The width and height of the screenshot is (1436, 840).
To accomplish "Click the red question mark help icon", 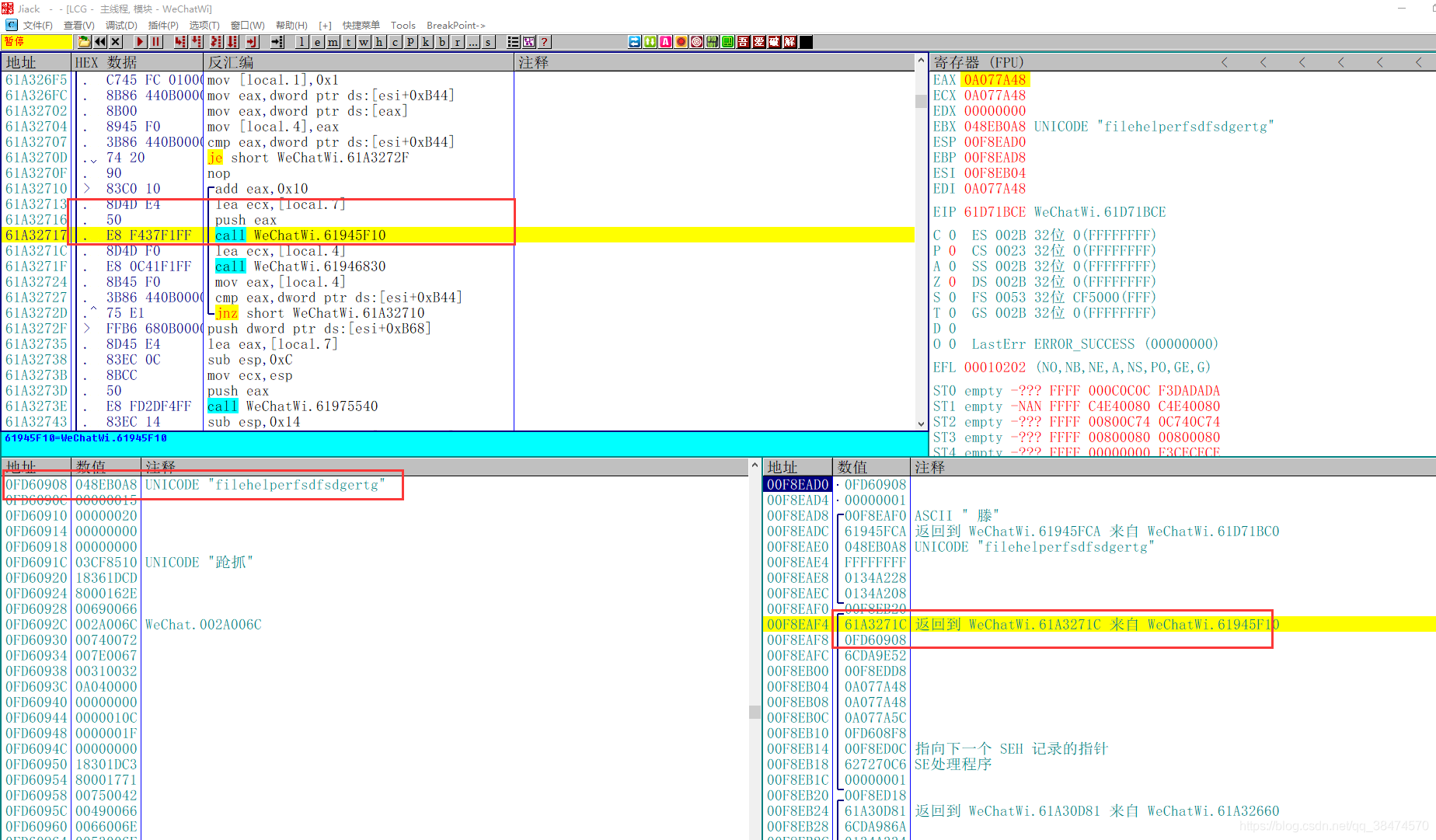I will point(545,42).
